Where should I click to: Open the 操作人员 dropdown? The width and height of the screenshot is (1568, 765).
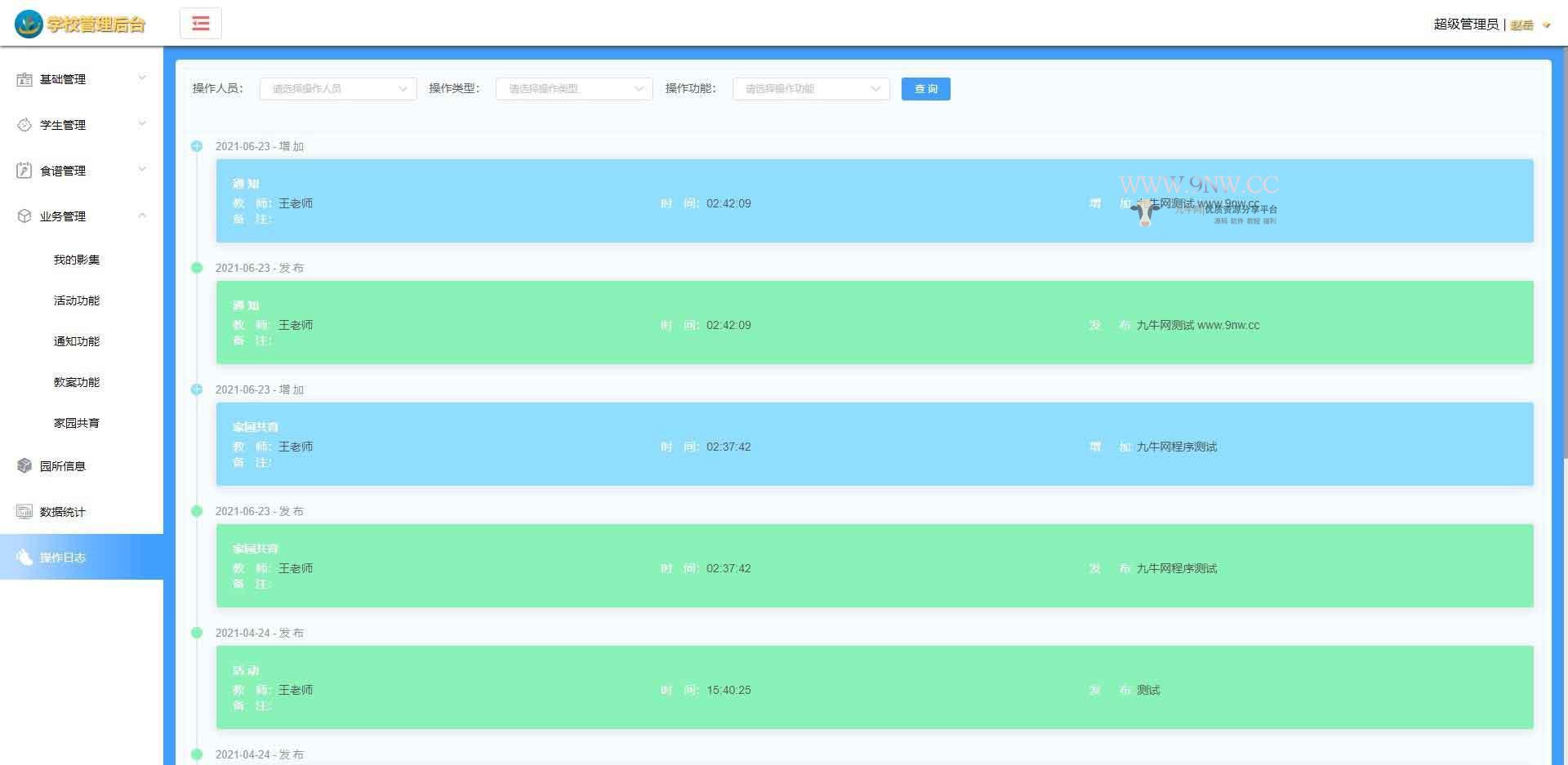coord(338,89)
